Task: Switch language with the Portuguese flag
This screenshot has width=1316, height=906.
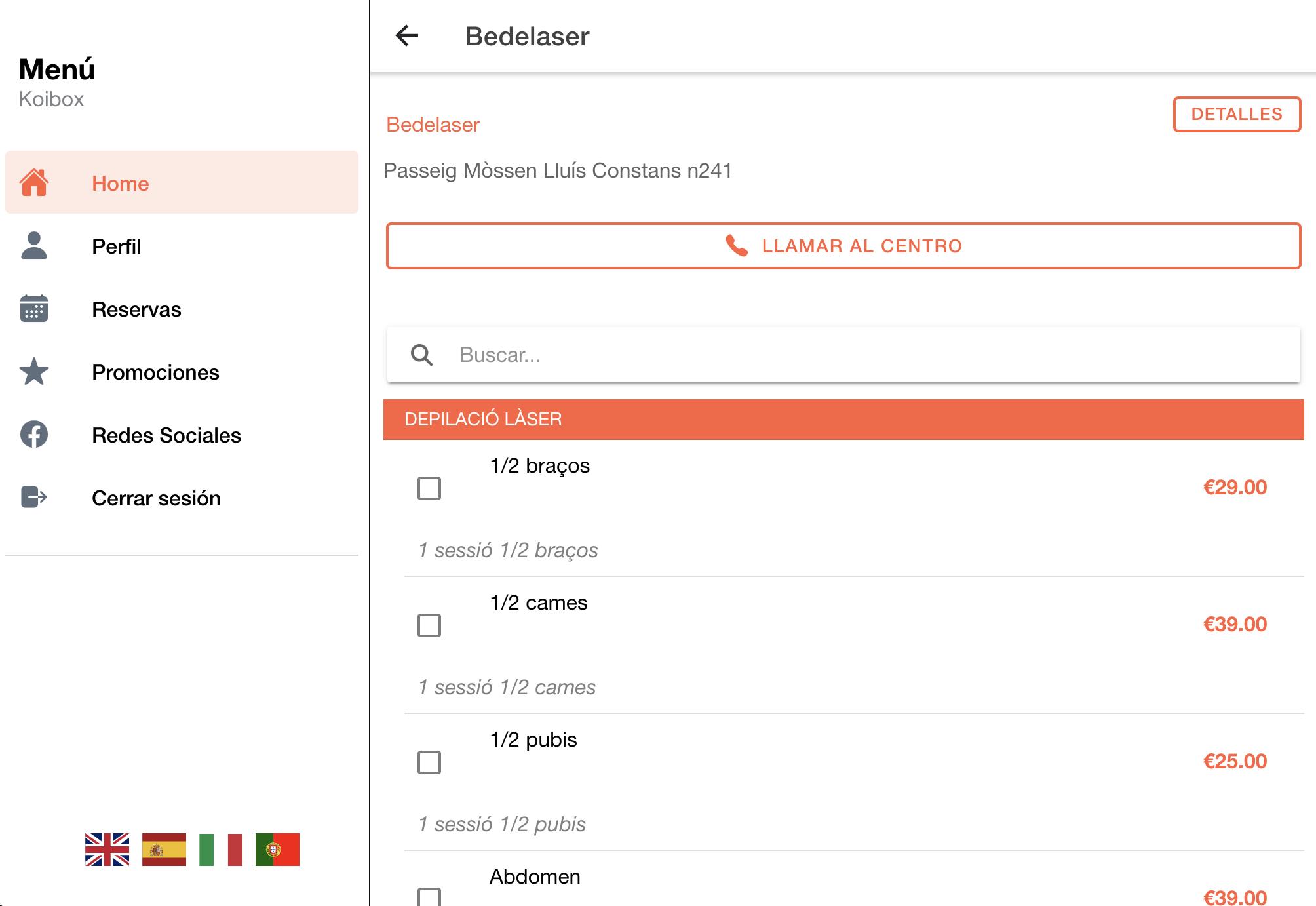Action: 277,850
